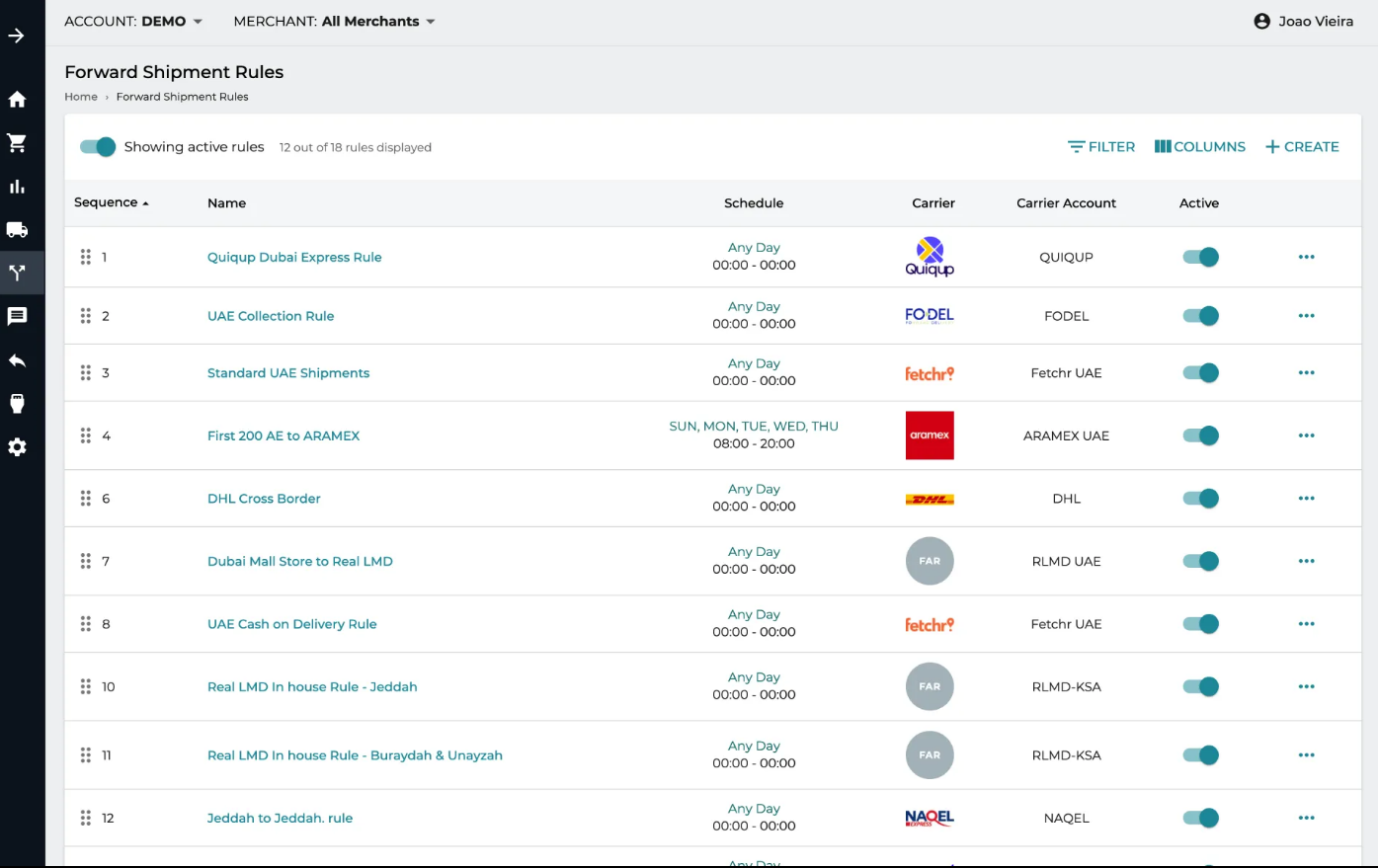Expand the MERCHANT All Merchants dropdown

[334, 22]
